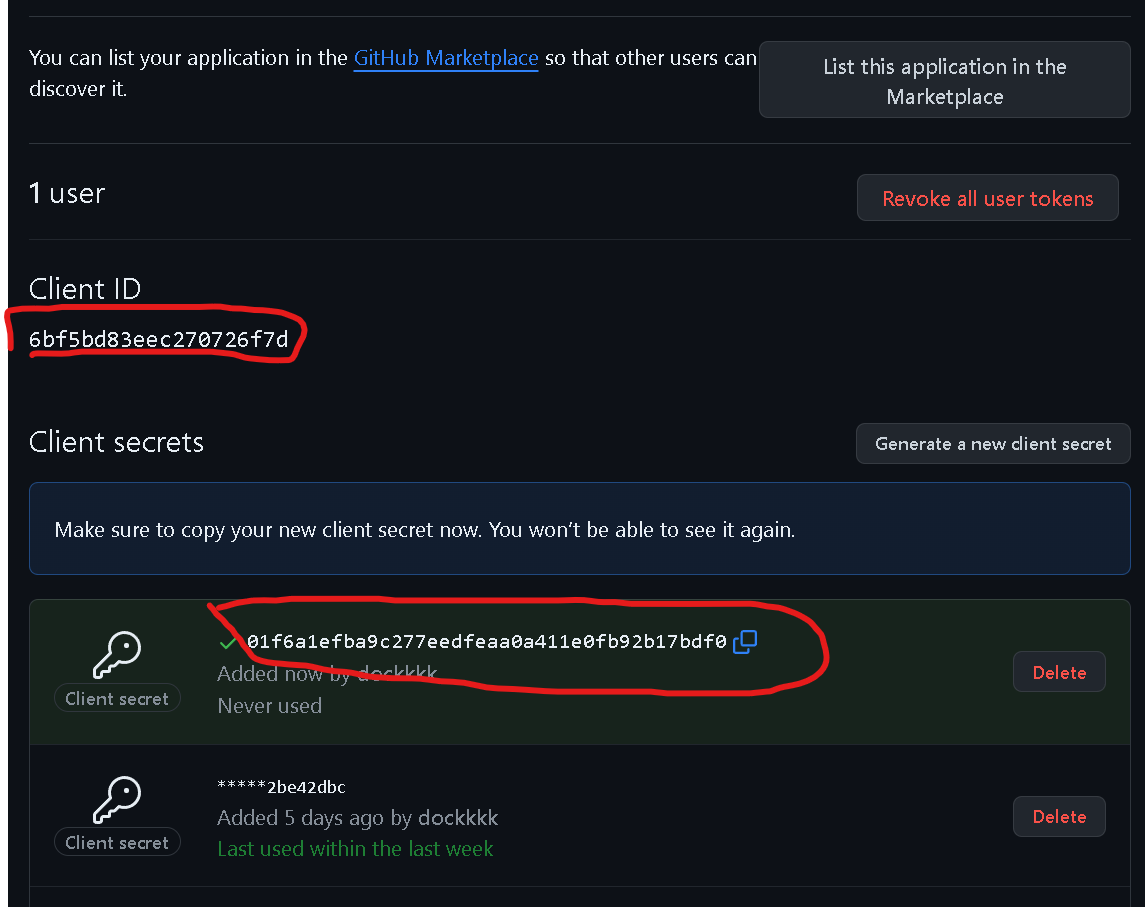The image size is (1145, 907).
Task: Copy the new client secret with the copy icon
Action: click(x=745, y=642)
